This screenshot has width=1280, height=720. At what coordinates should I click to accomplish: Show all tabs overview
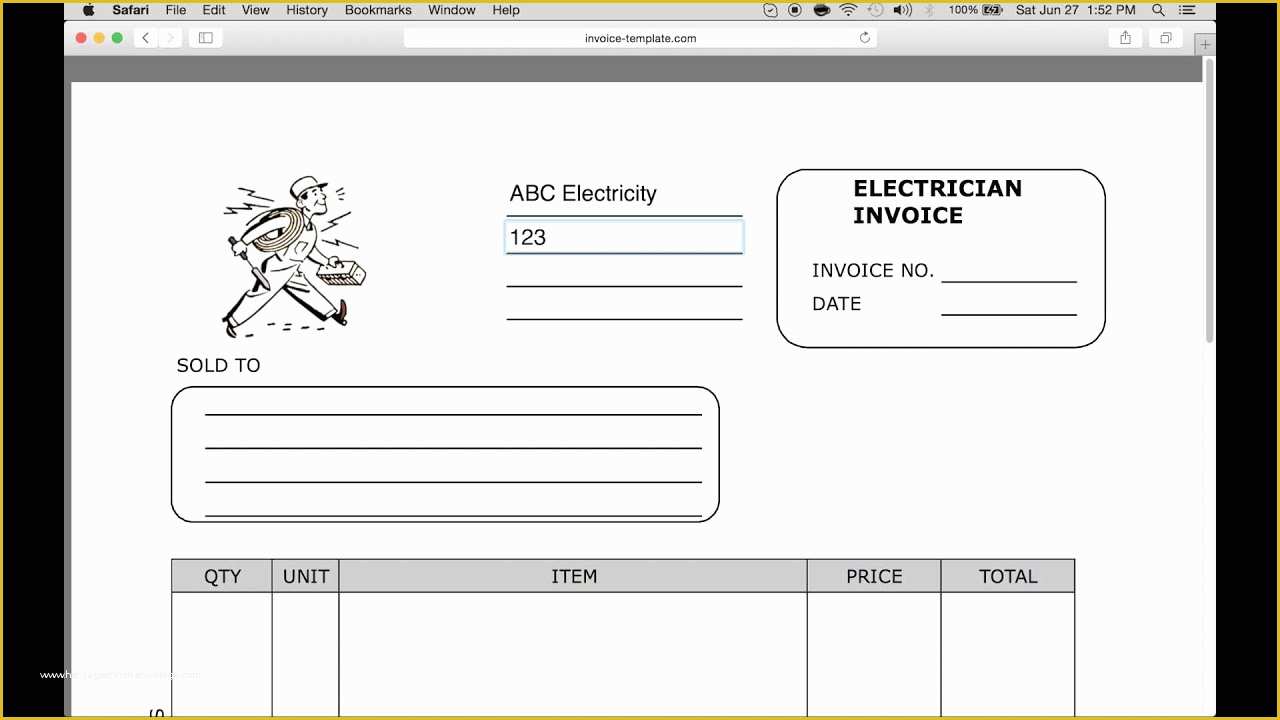tap(1166, 38)
